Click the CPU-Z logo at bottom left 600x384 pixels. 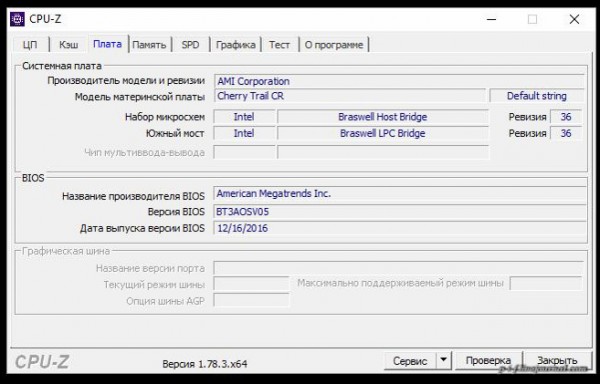click(x=42, y=361)
